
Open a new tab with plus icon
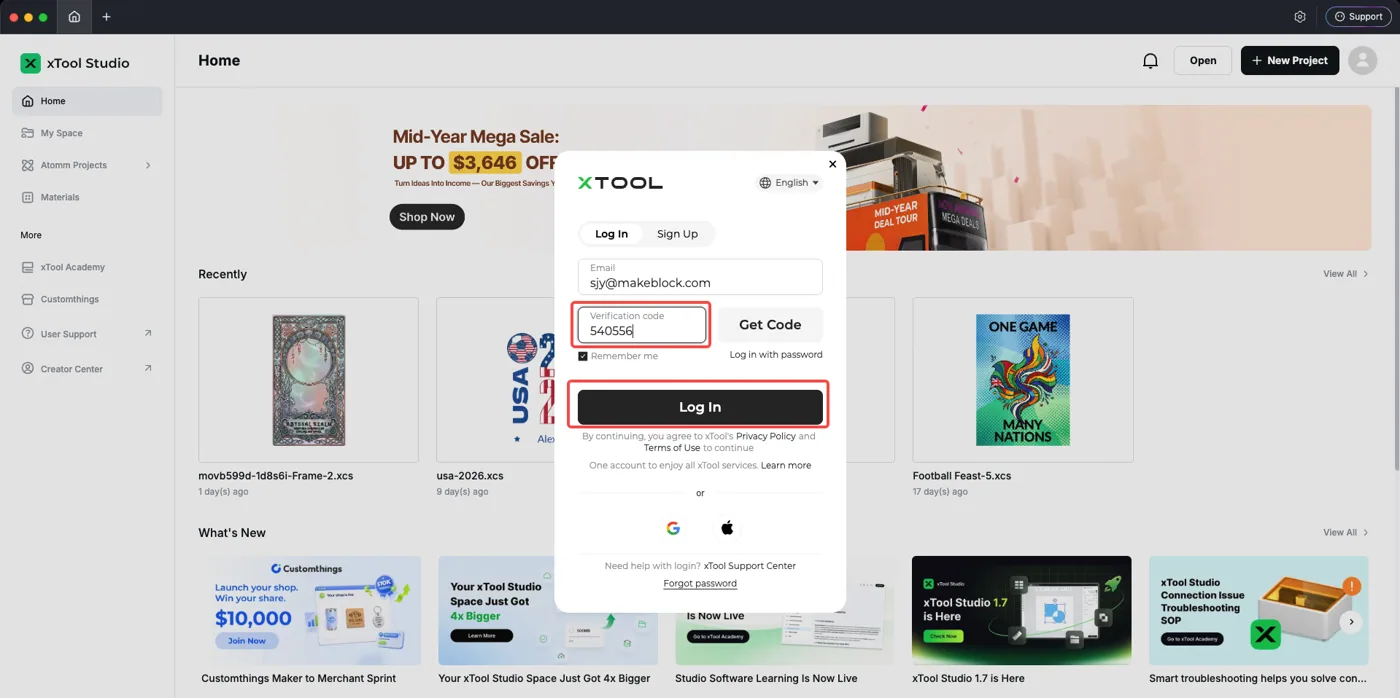pyautogui.click(x=106, y=17)
